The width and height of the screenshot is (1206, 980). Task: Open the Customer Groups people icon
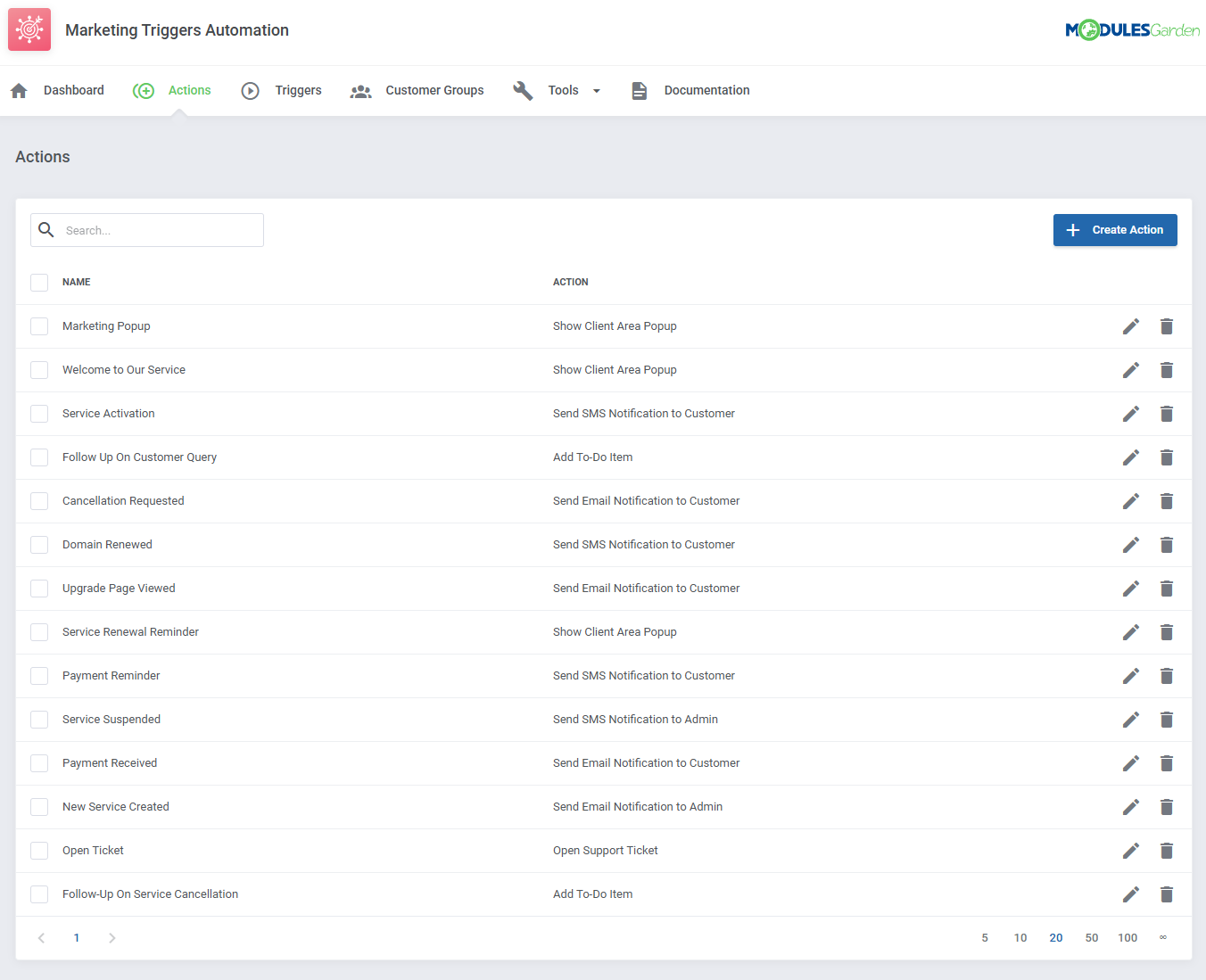pyautogui.click(x=360, y=90)
